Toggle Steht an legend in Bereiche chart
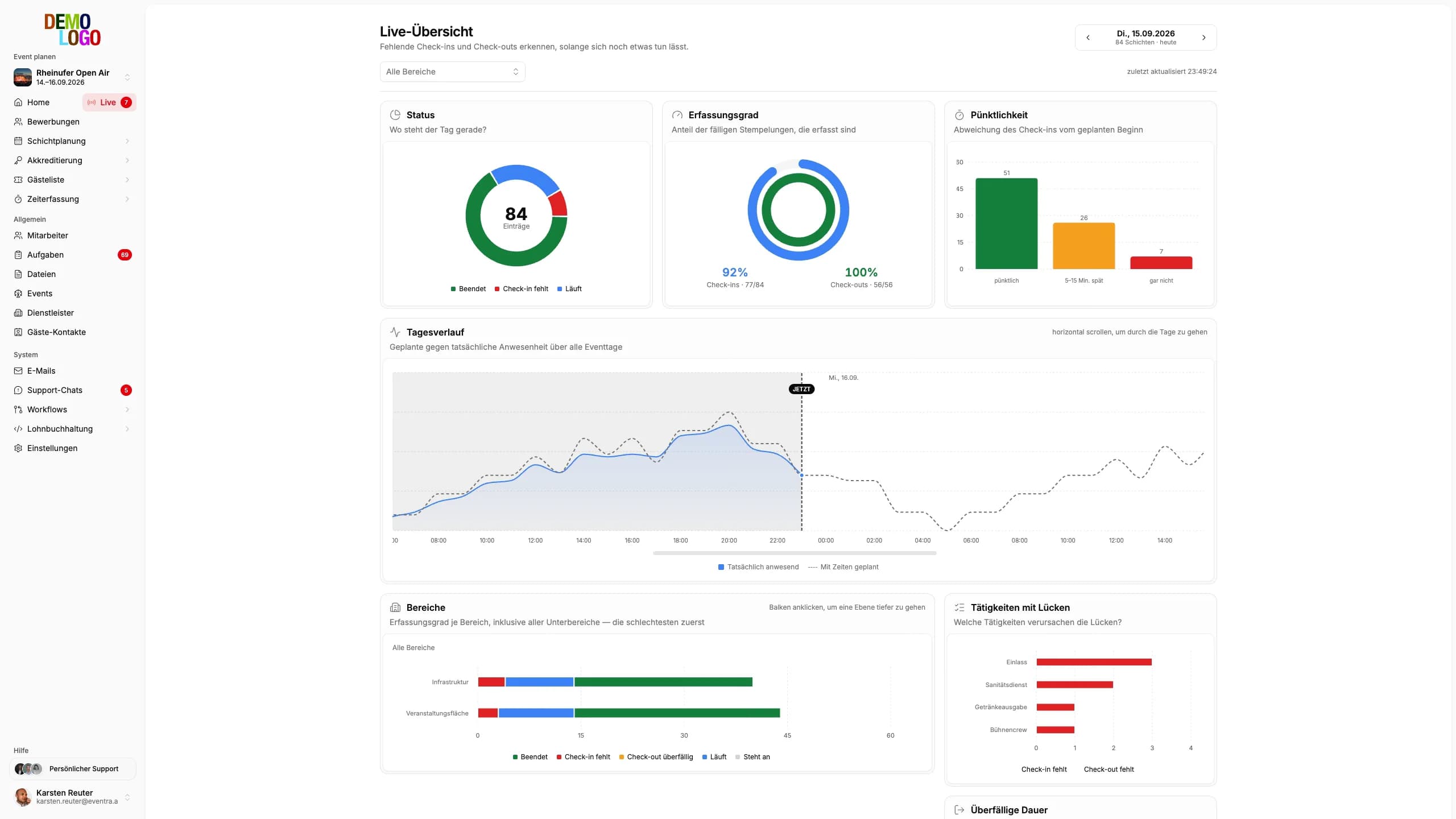 click(x=752, y=757)
